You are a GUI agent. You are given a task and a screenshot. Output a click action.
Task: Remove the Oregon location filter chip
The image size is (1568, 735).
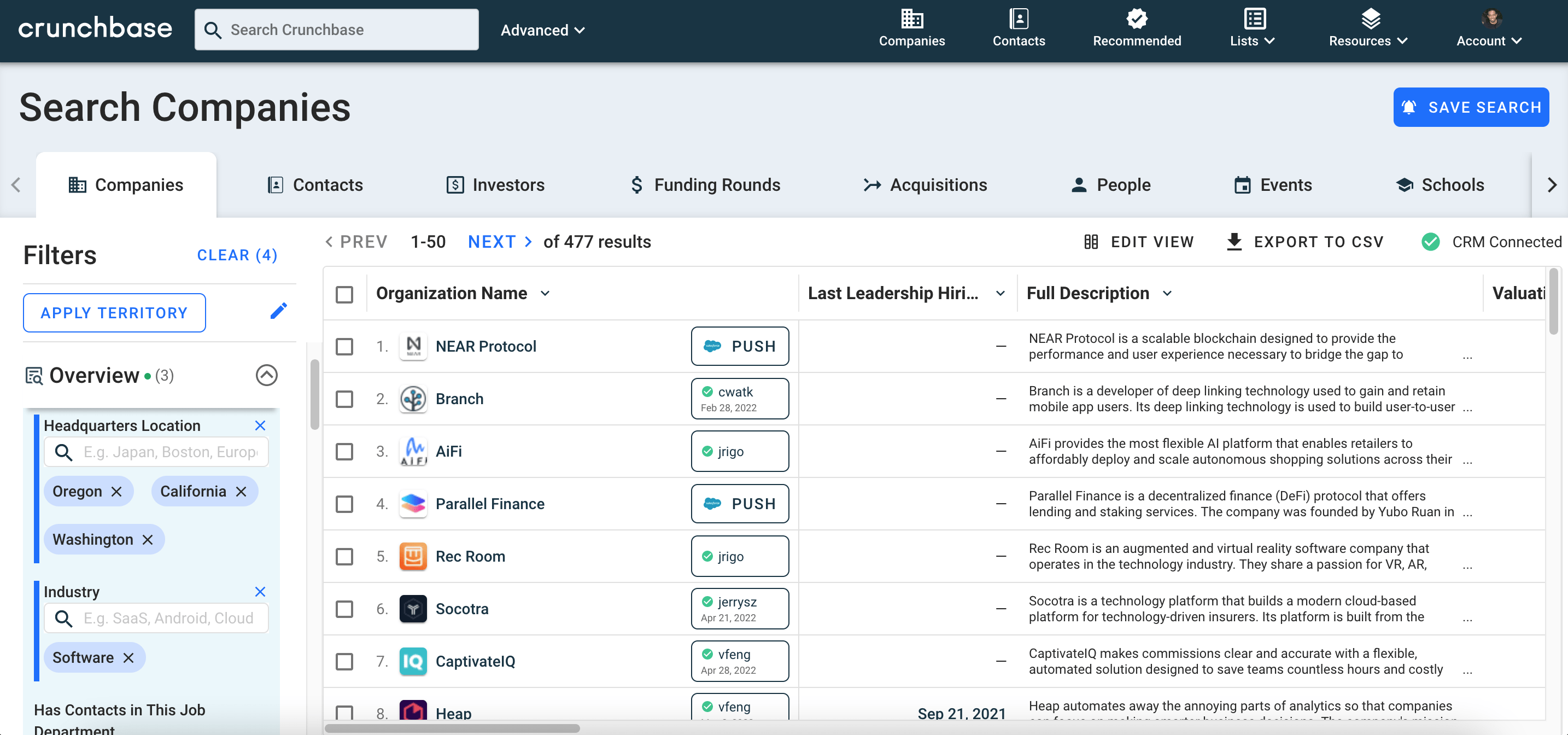117,492
